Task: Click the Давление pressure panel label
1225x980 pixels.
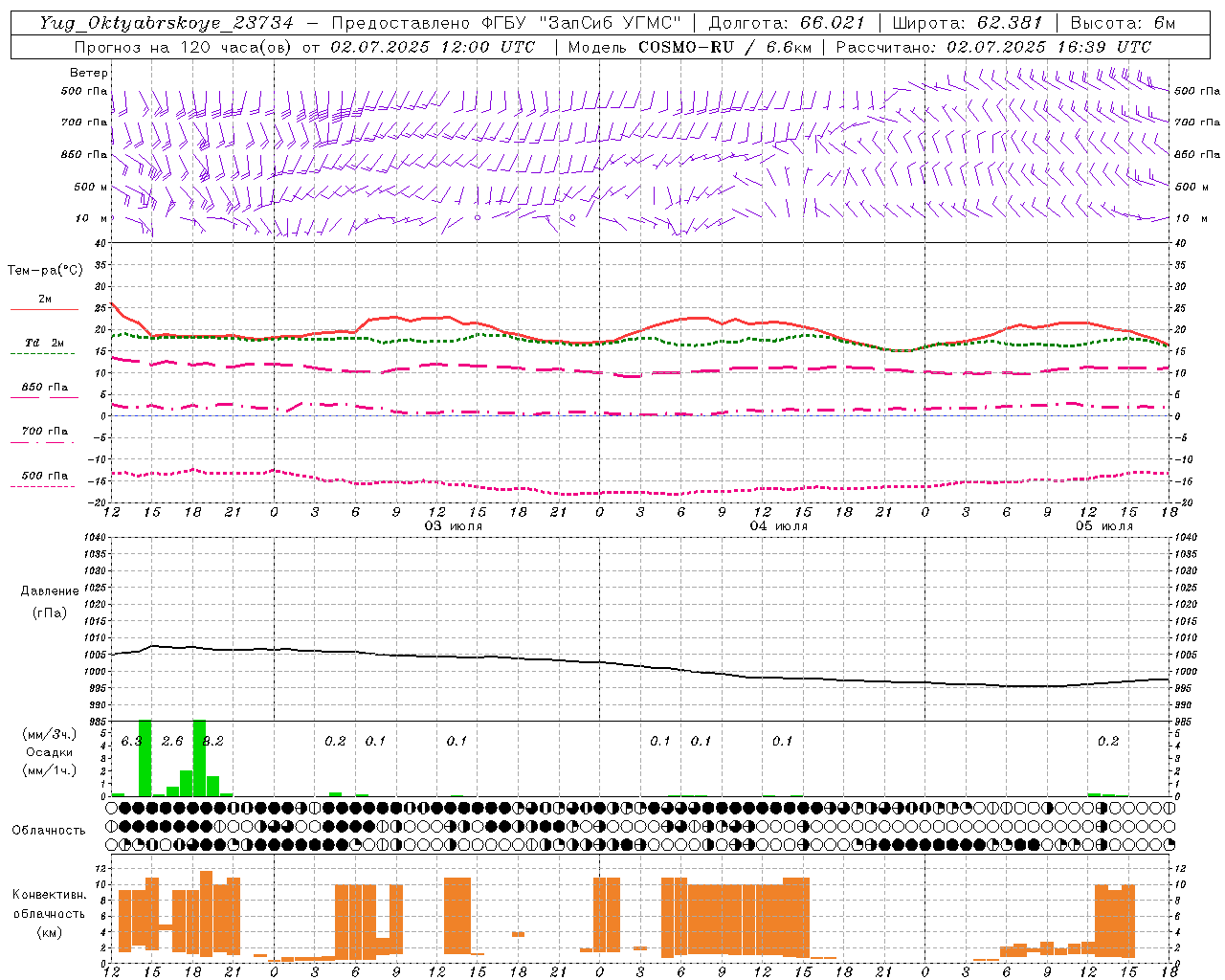Action: (x=50, y=591)
